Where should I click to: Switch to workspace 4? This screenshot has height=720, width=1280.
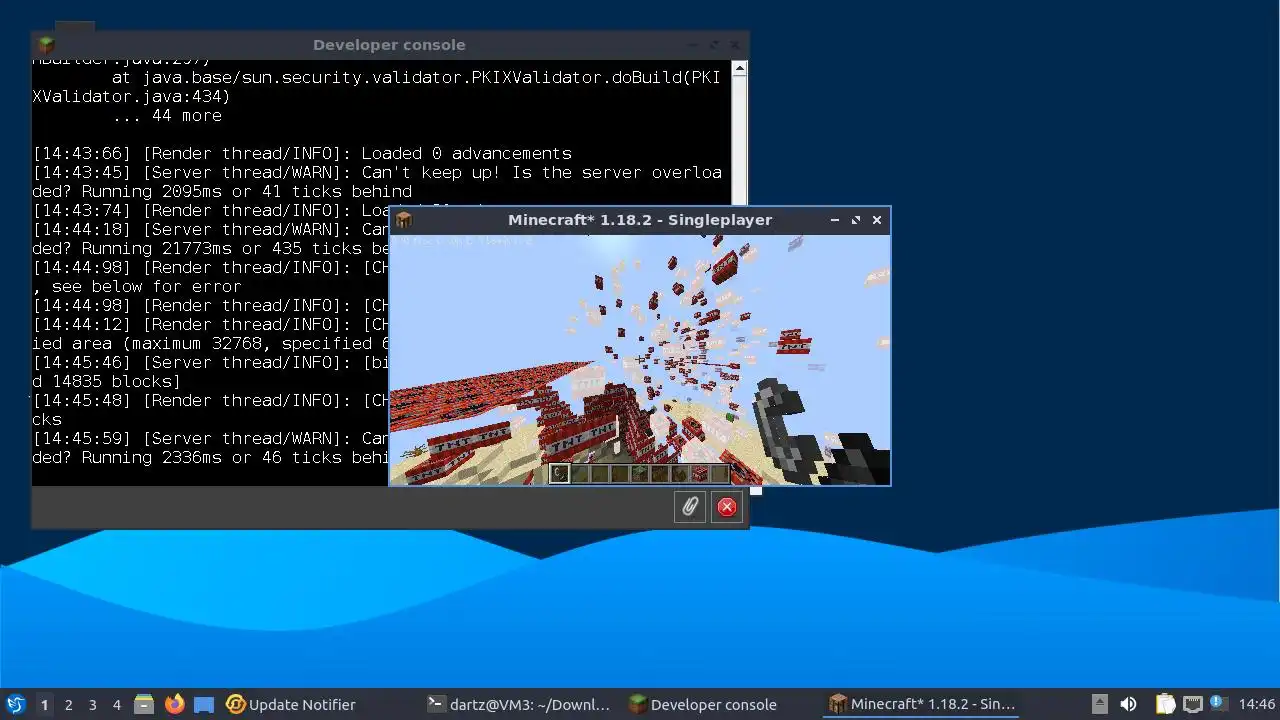pos(117,704)
